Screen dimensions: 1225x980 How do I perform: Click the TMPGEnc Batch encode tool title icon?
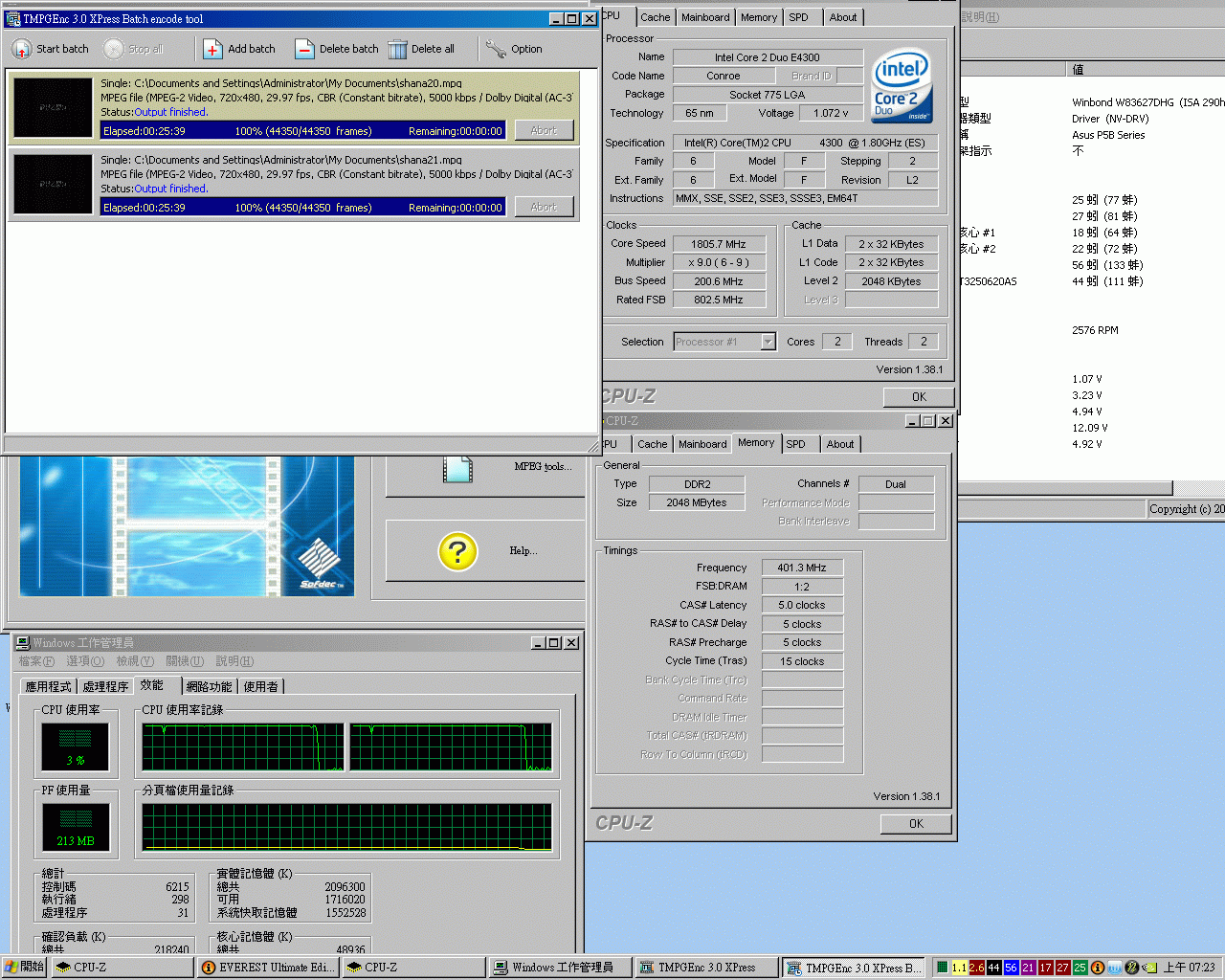tap(13, 18)
